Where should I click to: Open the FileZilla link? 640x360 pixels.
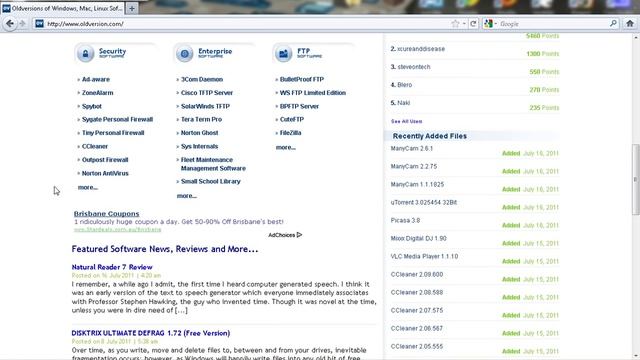pyautogui.click(x=290, y=133)
